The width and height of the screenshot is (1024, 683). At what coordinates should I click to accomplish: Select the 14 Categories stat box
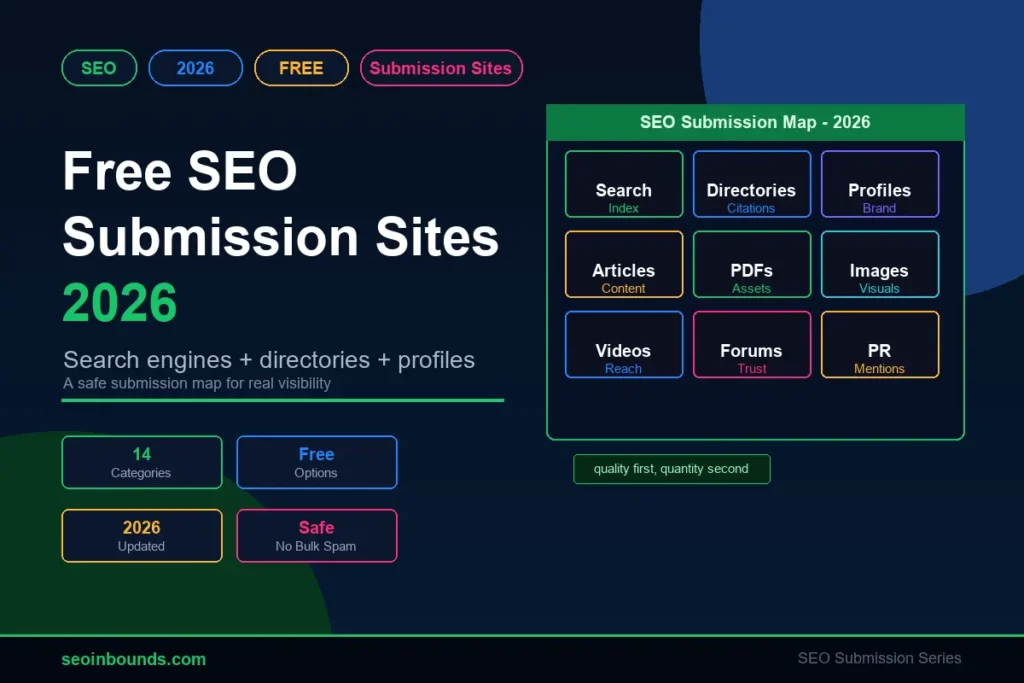(142, 462)
